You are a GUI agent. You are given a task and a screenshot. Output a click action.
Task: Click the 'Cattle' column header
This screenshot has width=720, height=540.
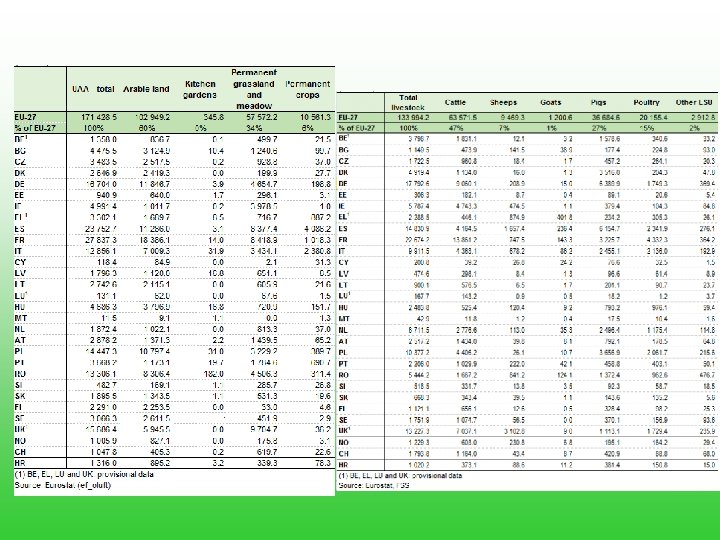(455, 102)
